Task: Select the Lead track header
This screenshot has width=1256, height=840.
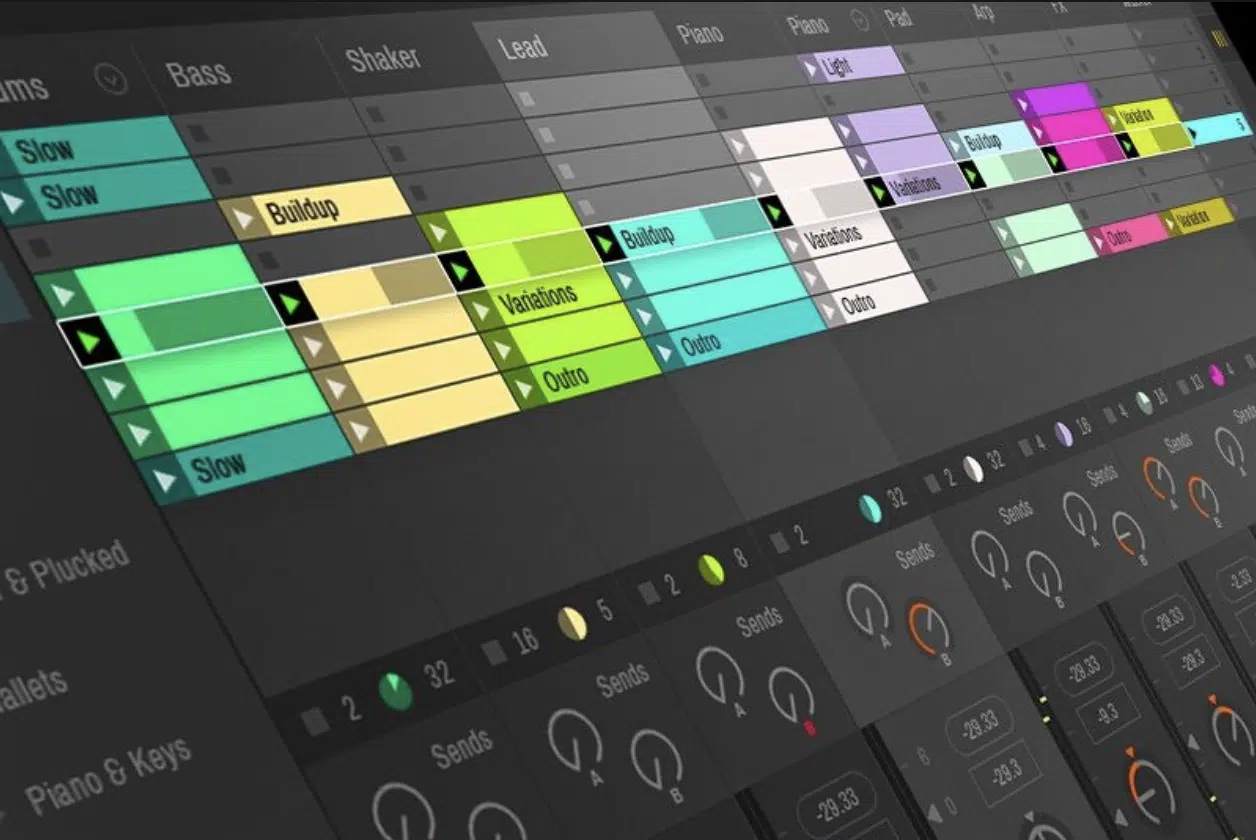Action: click(x=523, y=46)
